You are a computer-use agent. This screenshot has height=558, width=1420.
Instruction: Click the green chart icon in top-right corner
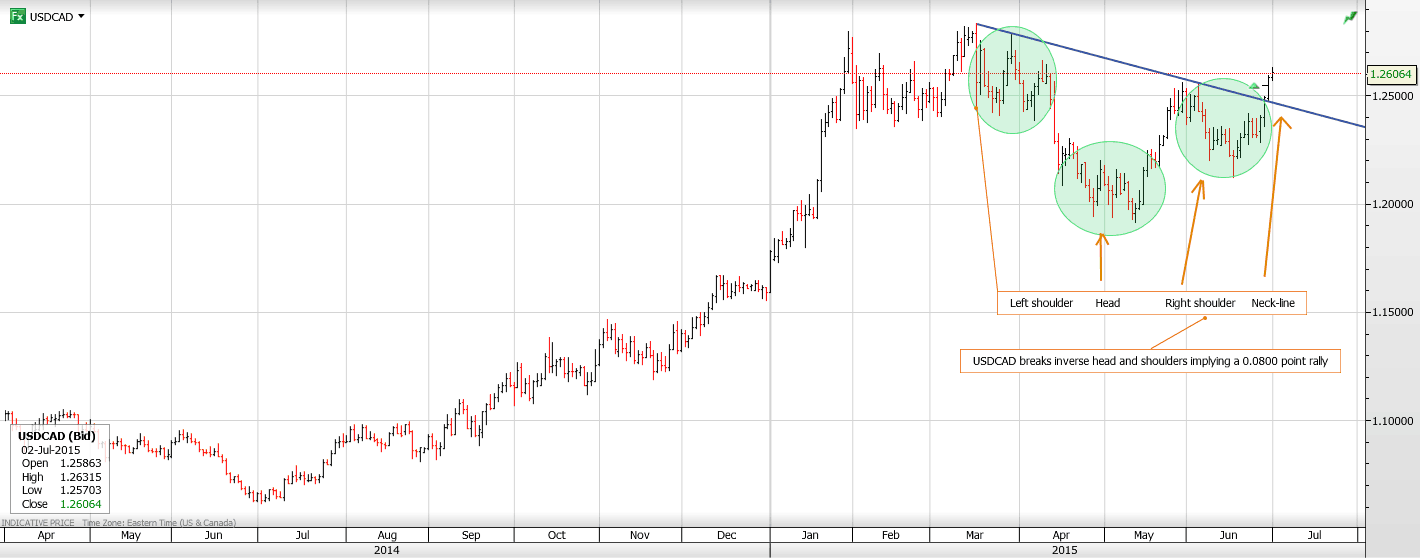[x=1351, y=17]
